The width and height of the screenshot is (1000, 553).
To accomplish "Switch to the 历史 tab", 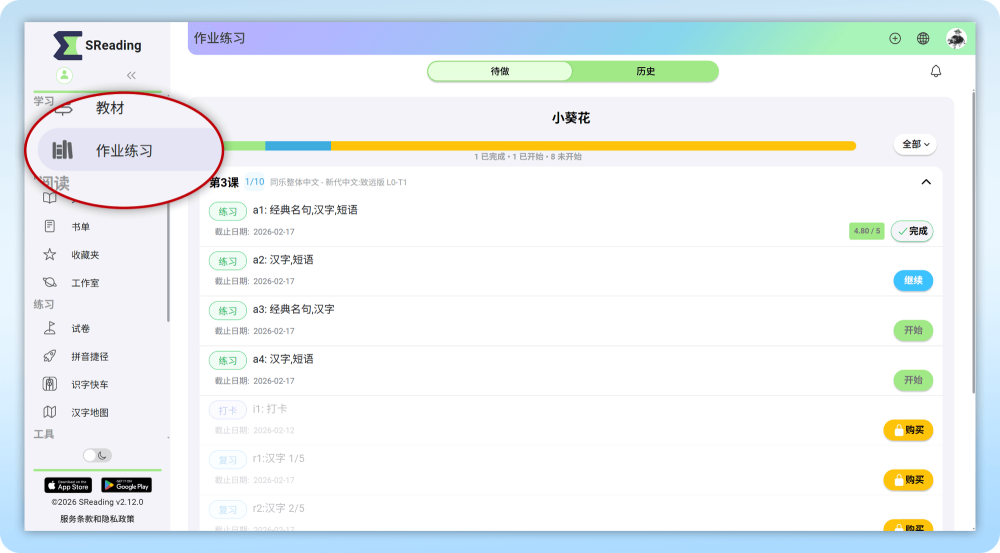I will (645, 71).
